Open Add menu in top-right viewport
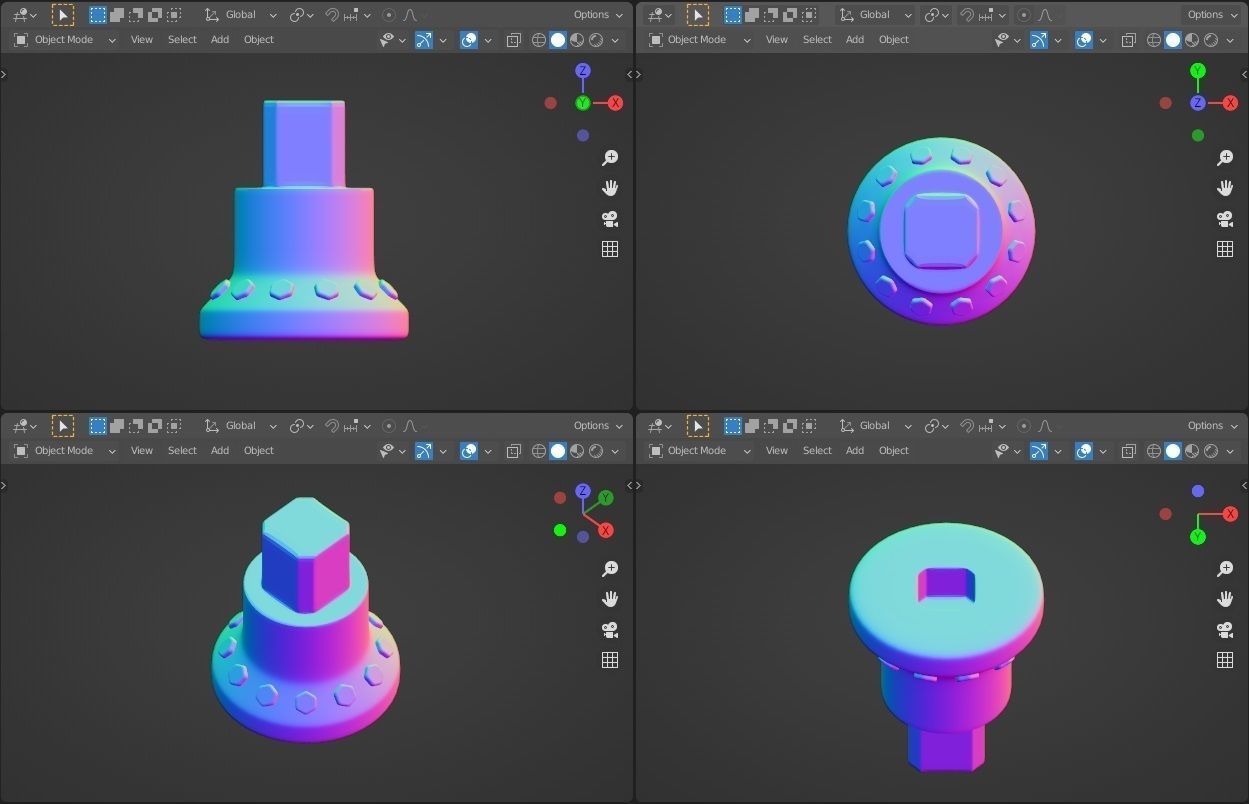 tap(855, 40)
